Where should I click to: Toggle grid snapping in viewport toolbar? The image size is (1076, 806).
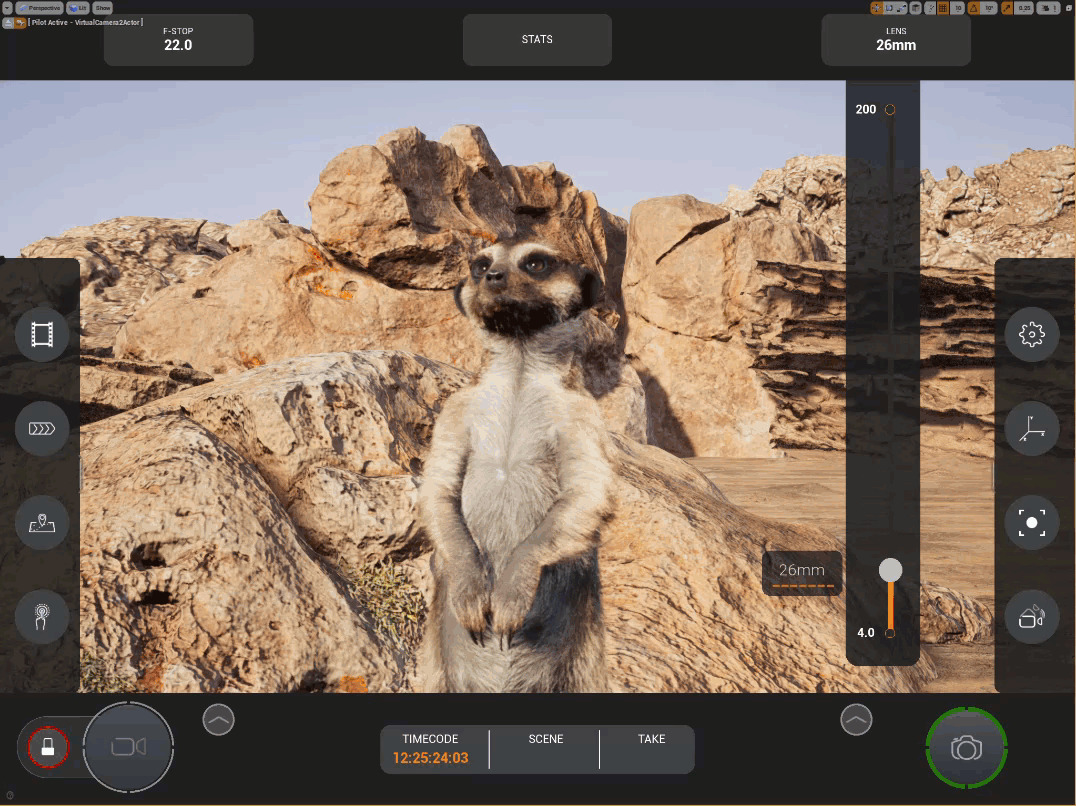tap(943, 8)
